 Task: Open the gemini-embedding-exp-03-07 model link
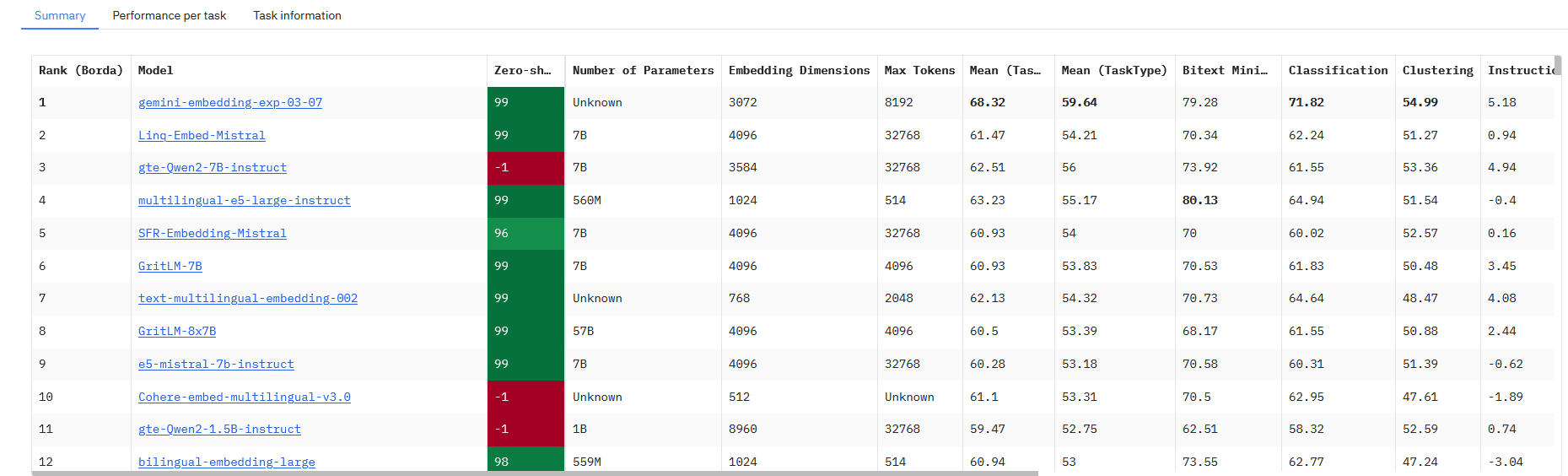coord(230,103)
